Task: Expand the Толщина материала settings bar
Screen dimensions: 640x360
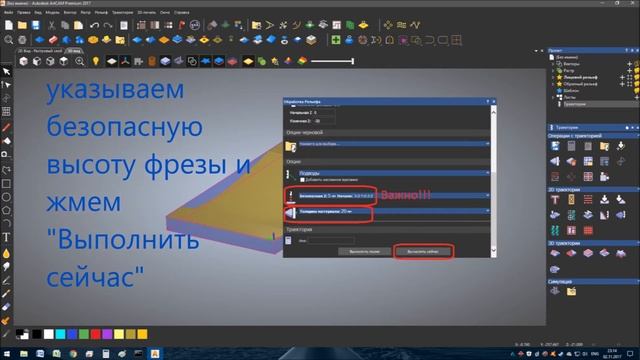Action: click(394, 211)
